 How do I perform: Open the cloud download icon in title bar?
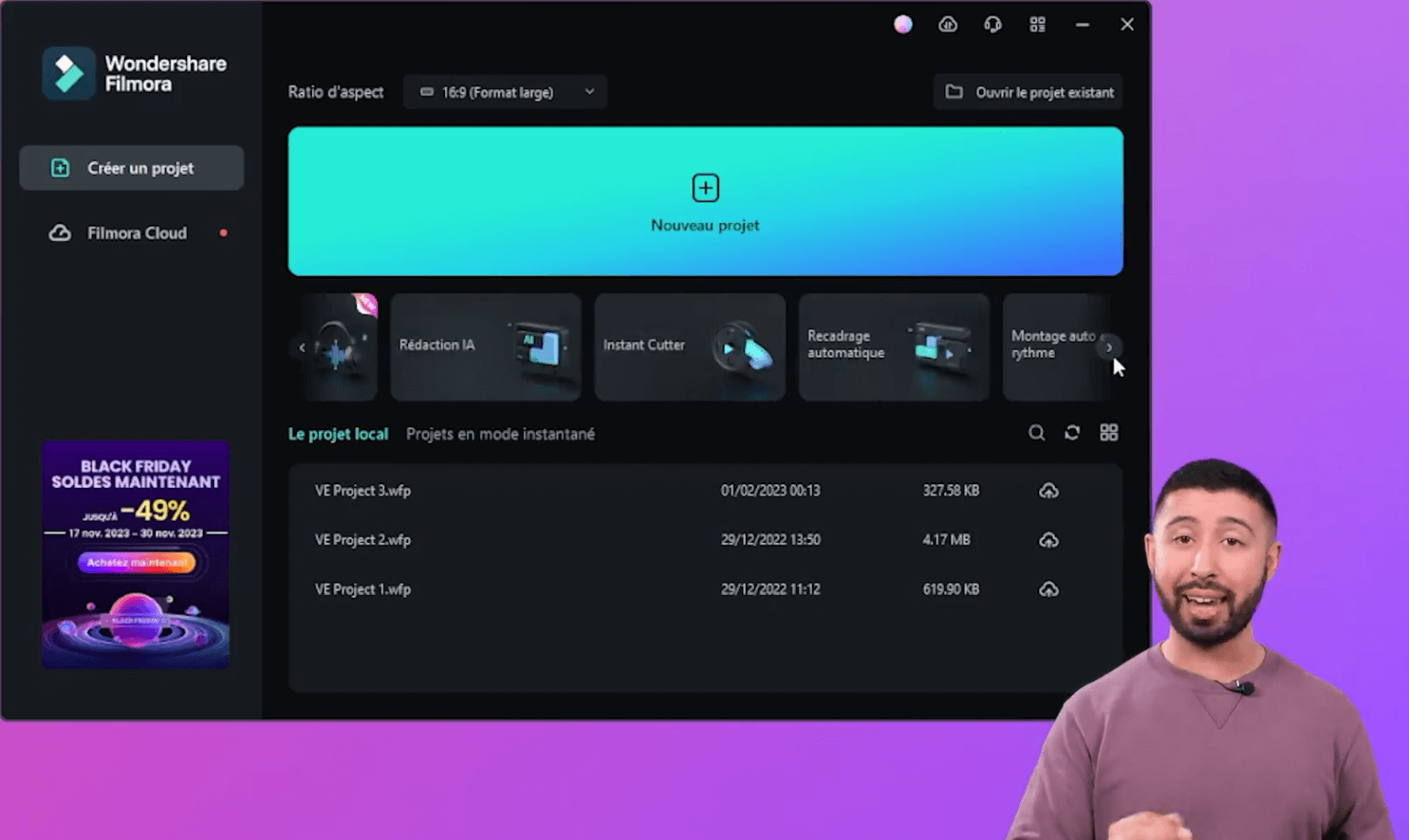[x=948, y=25]
